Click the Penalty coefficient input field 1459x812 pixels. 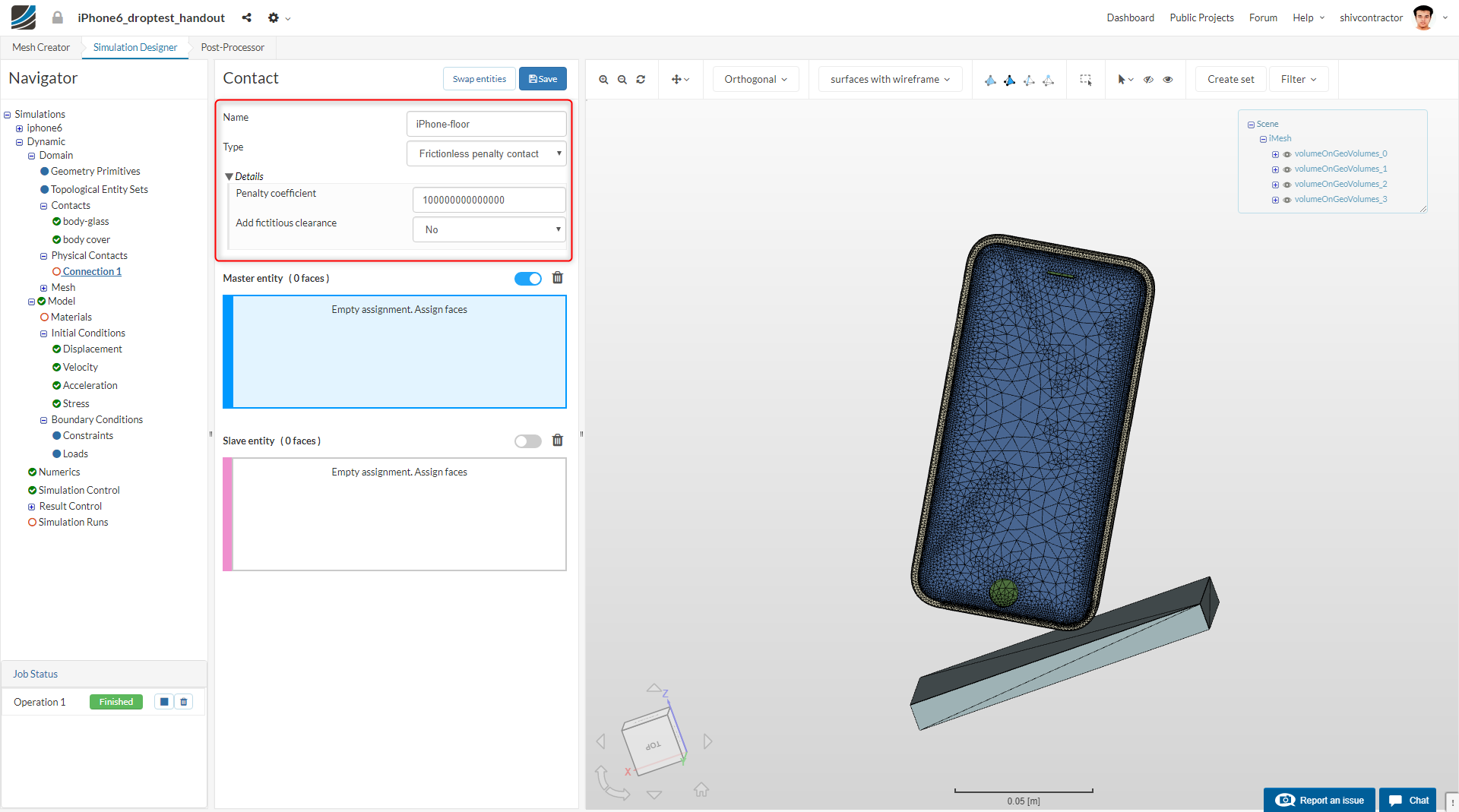pos(489,200)
